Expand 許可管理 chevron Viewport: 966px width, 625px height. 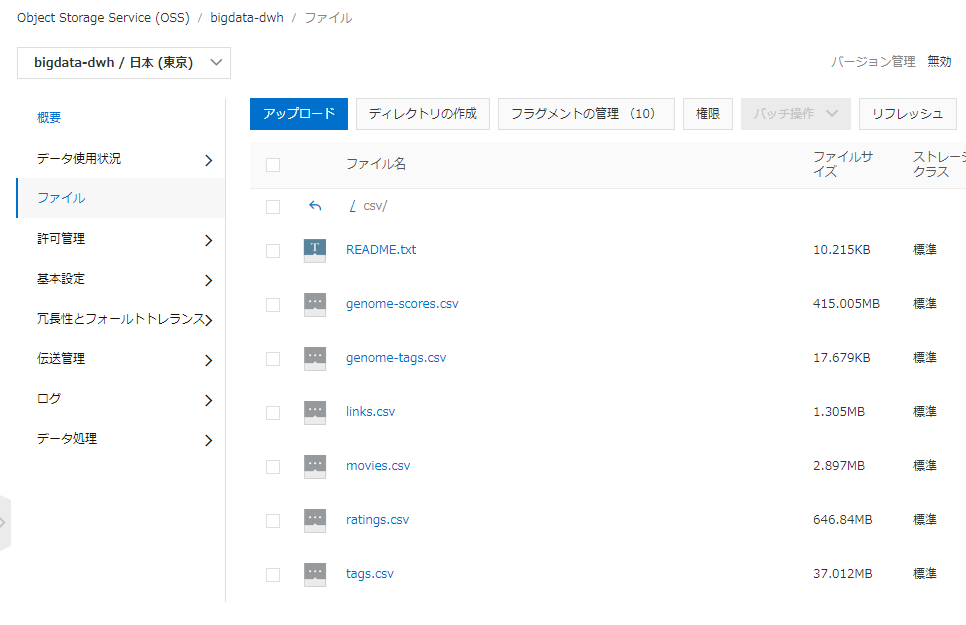[208, 240]
